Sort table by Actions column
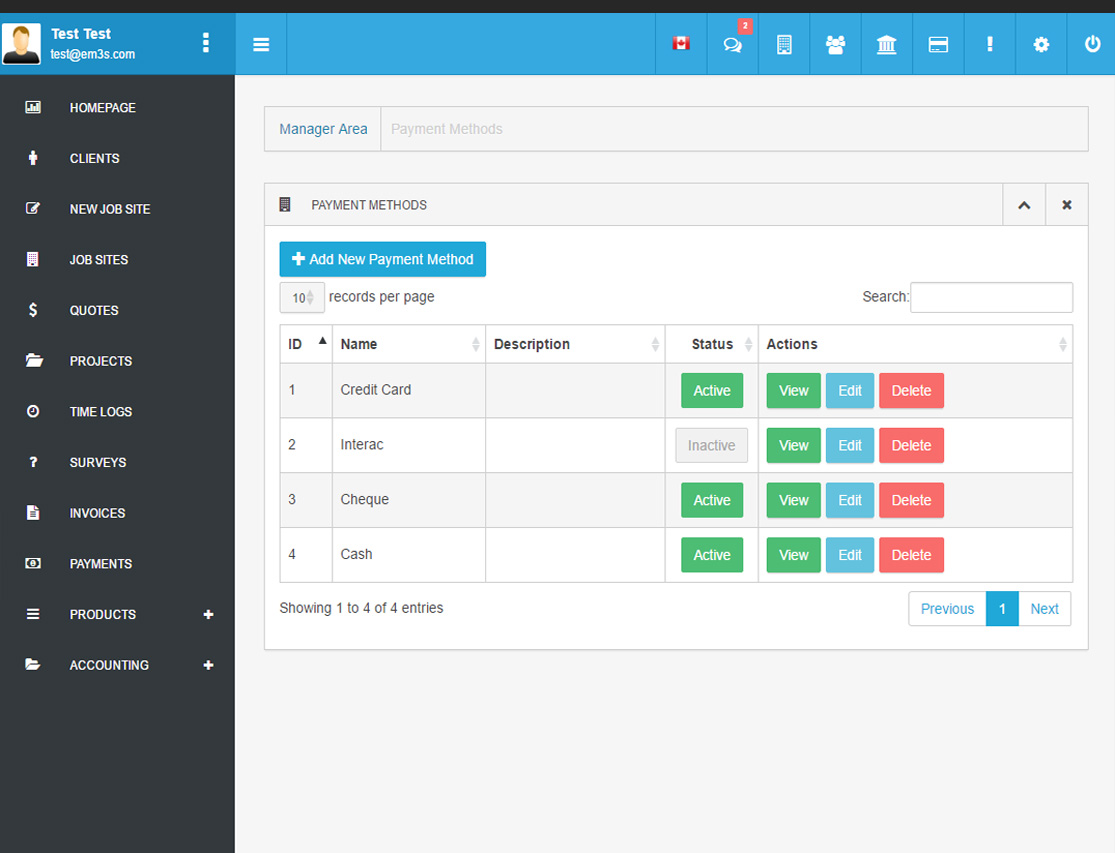 pyautogui.click(x=915, y=344)
